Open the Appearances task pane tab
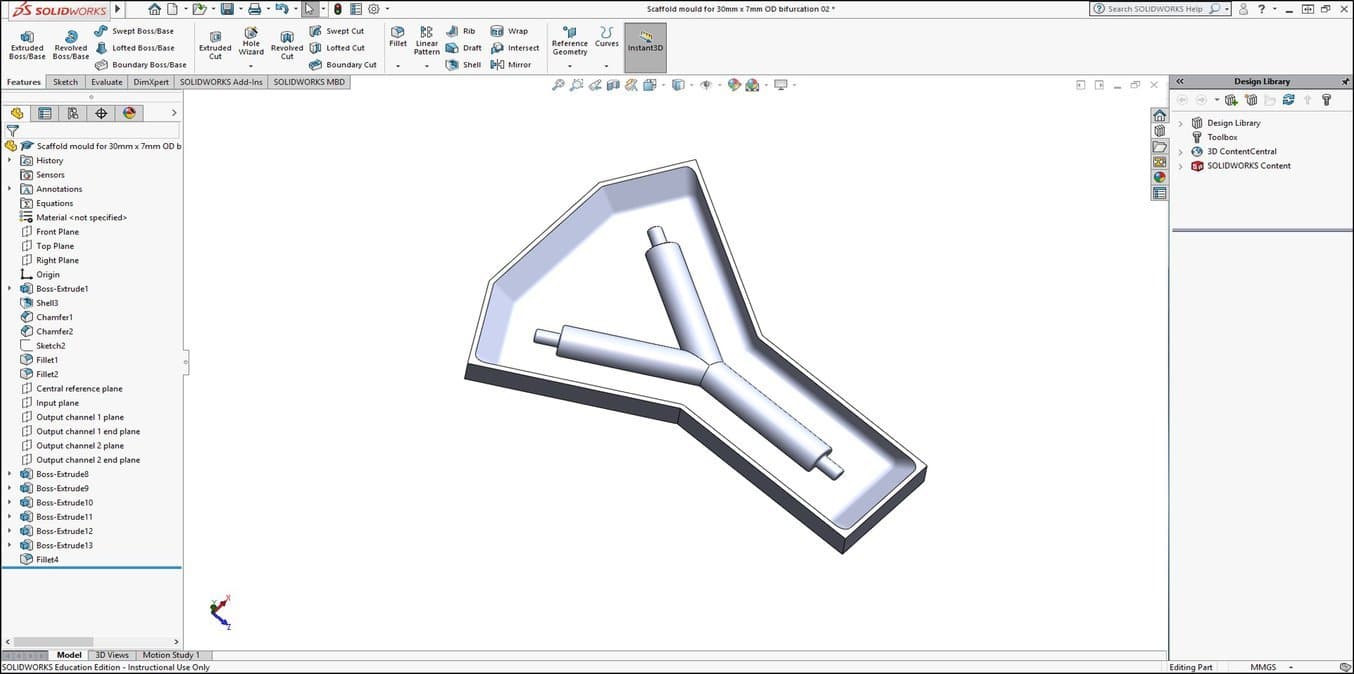 1159,177
